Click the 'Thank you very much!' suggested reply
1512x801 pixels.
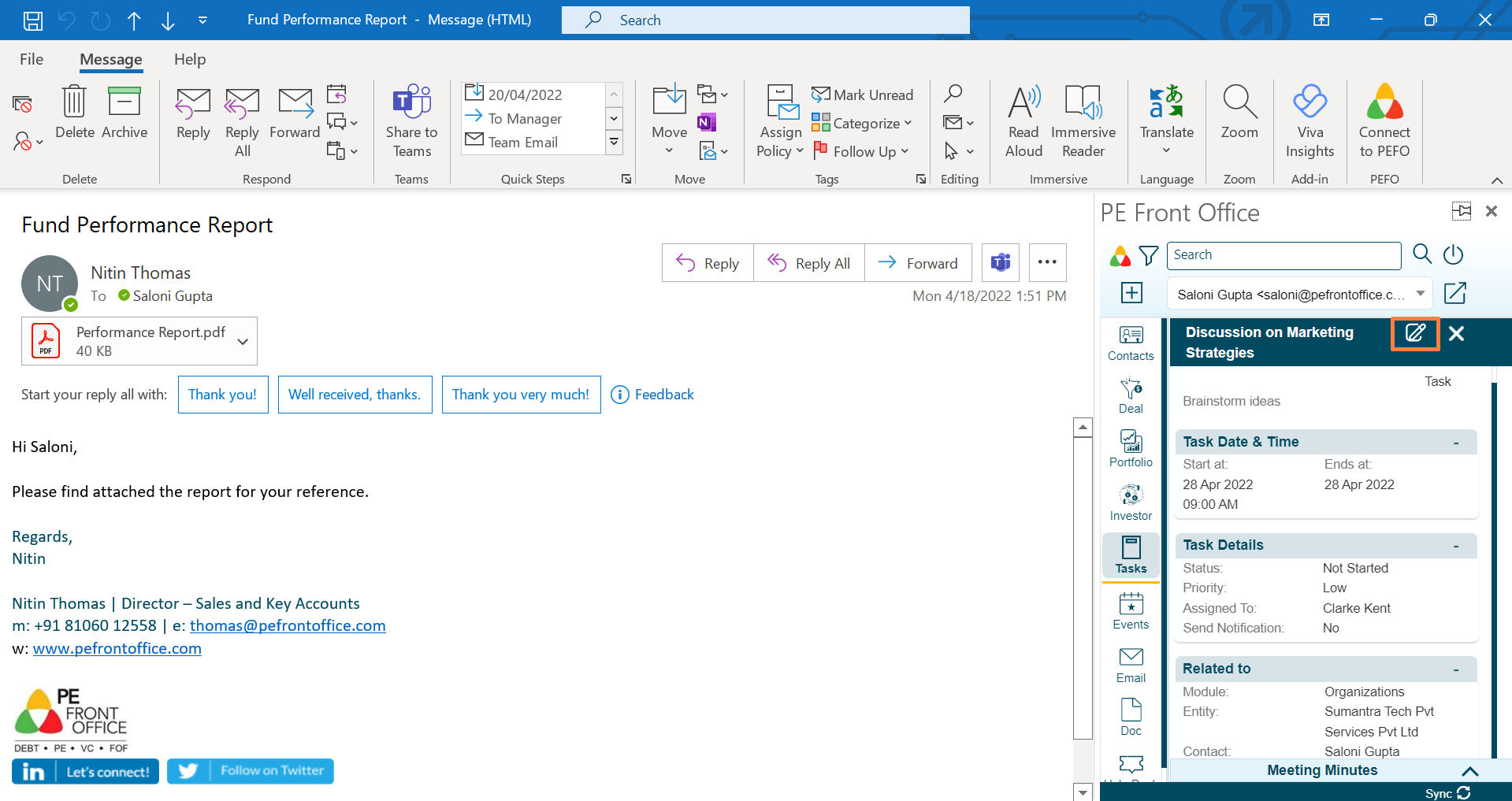coord(521,395)
